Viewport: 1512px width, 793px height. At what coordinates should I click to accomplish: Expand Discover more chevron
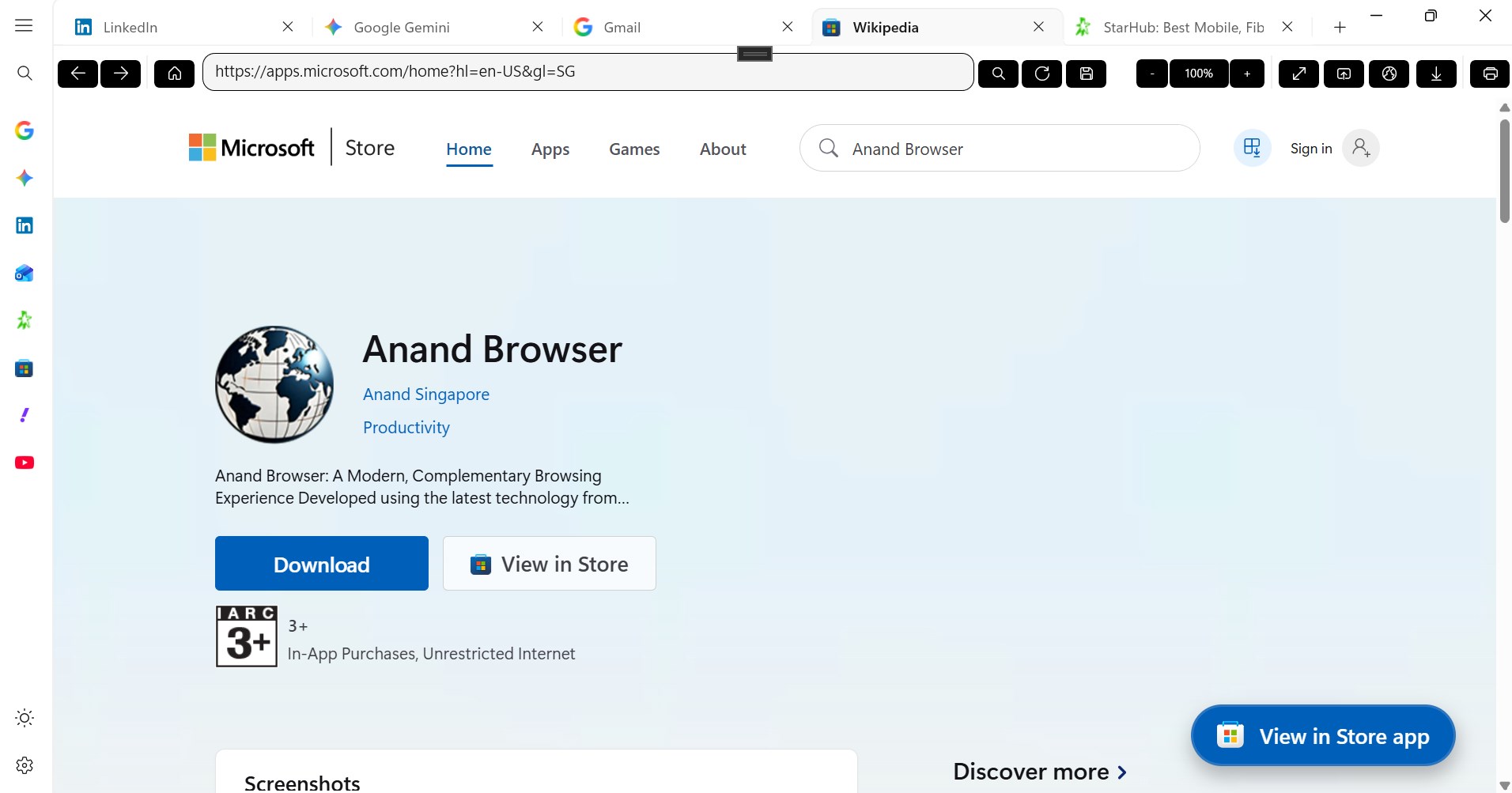coord(1122,772)
